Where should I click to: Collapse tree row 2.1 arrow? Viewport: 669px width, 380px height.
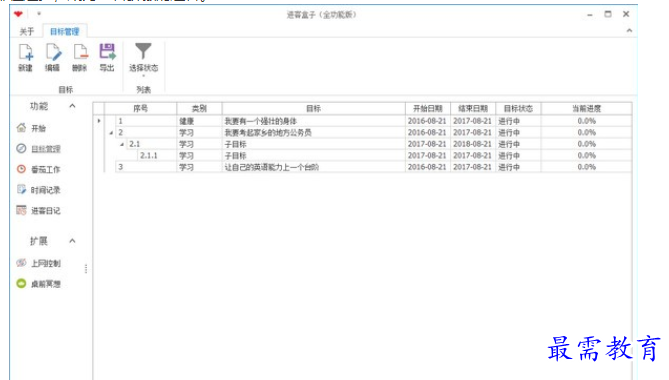122,145
